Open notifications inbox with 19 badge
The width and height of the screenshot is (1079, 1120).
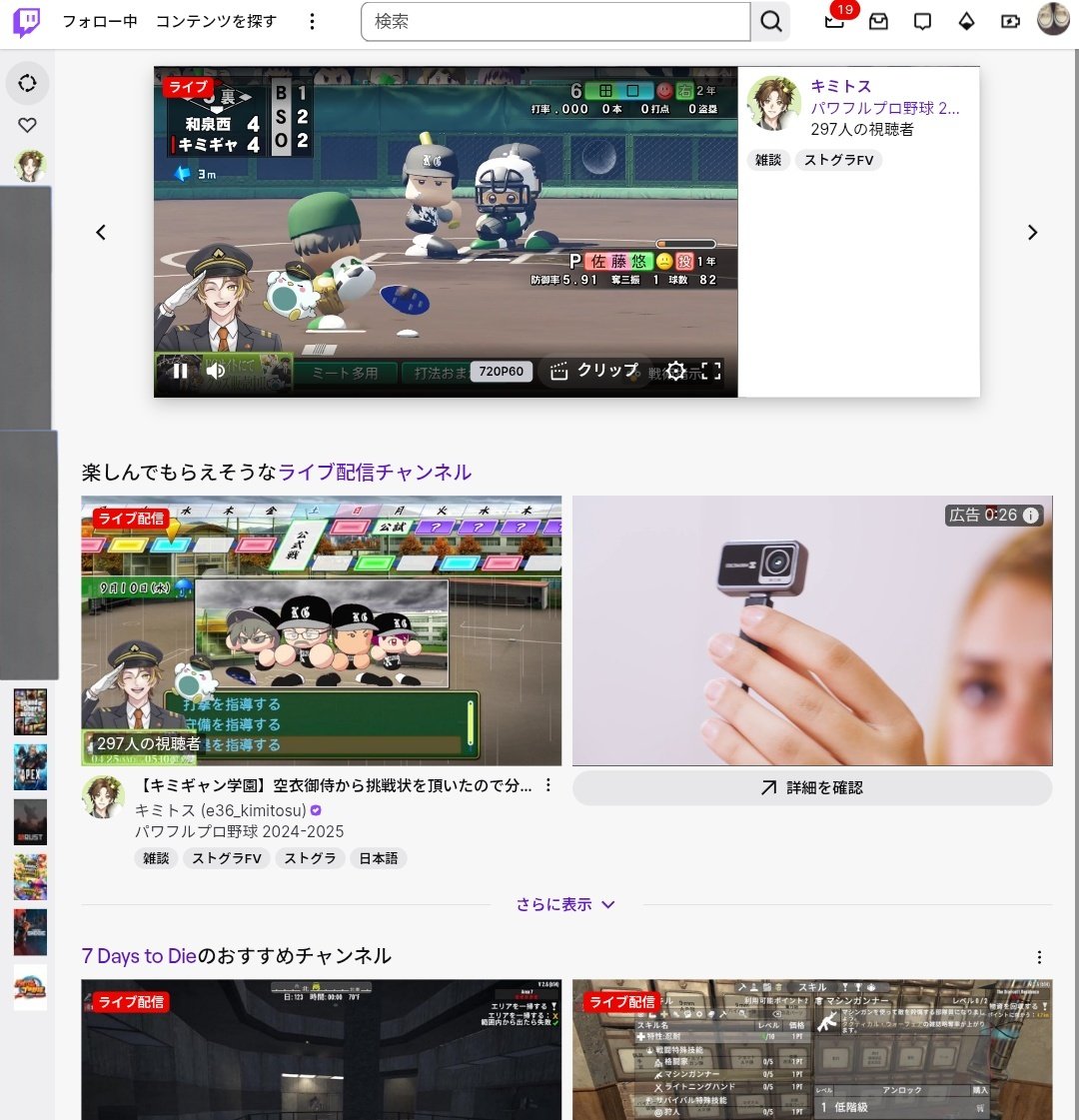tap(835, 21)
